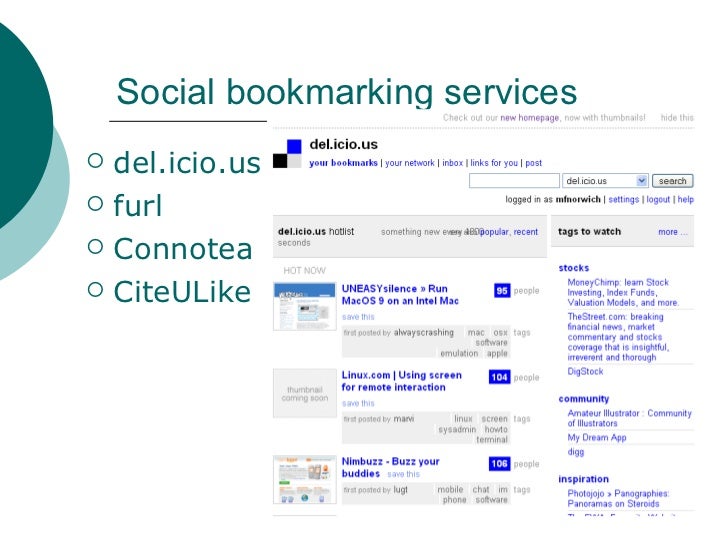Screen dimensions: 728x546
Task: Click the UNEASYsilence page thumbnail
Action: click(305, 306)
